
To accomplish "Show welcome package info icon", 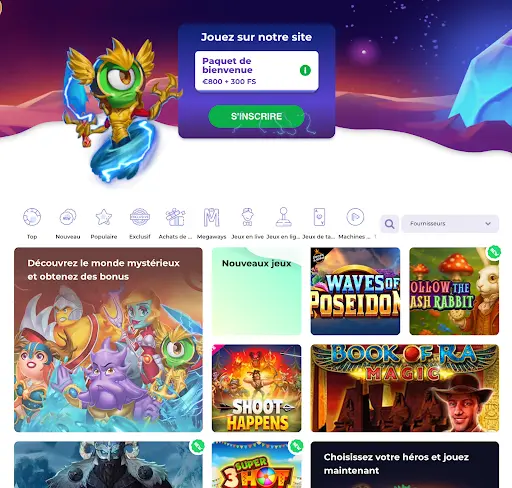I will pyautogui.click(x=305, y=70).
